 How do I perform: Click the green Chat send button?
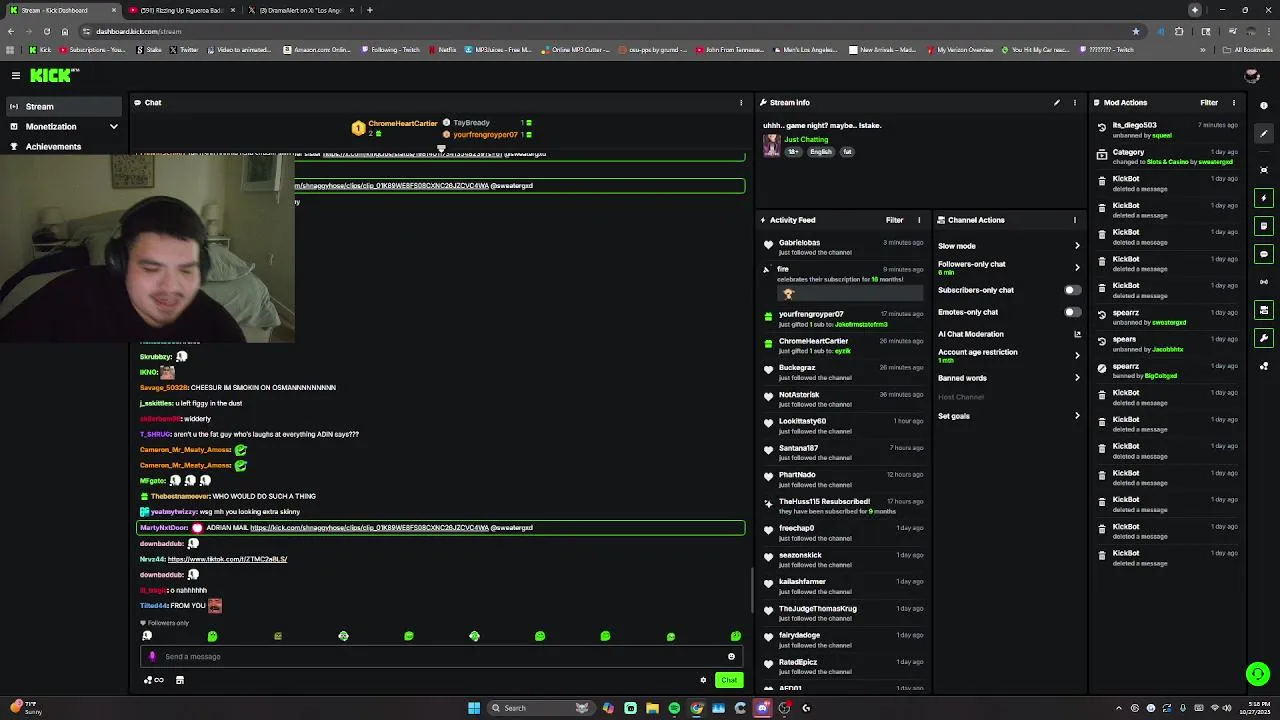click(x=729, y=680)
